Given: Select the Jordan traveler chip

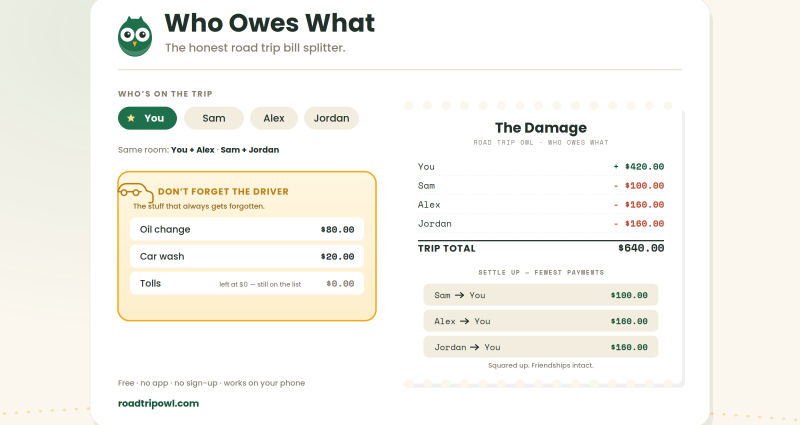Looking at the screenshot, I should [x=332, y=118].
